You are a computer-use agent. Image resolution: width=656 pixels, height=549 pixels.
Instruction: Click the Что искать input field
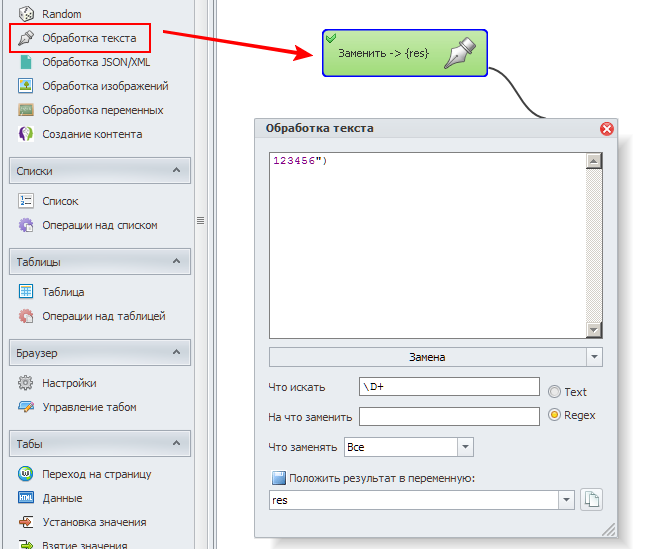[449, 387]
